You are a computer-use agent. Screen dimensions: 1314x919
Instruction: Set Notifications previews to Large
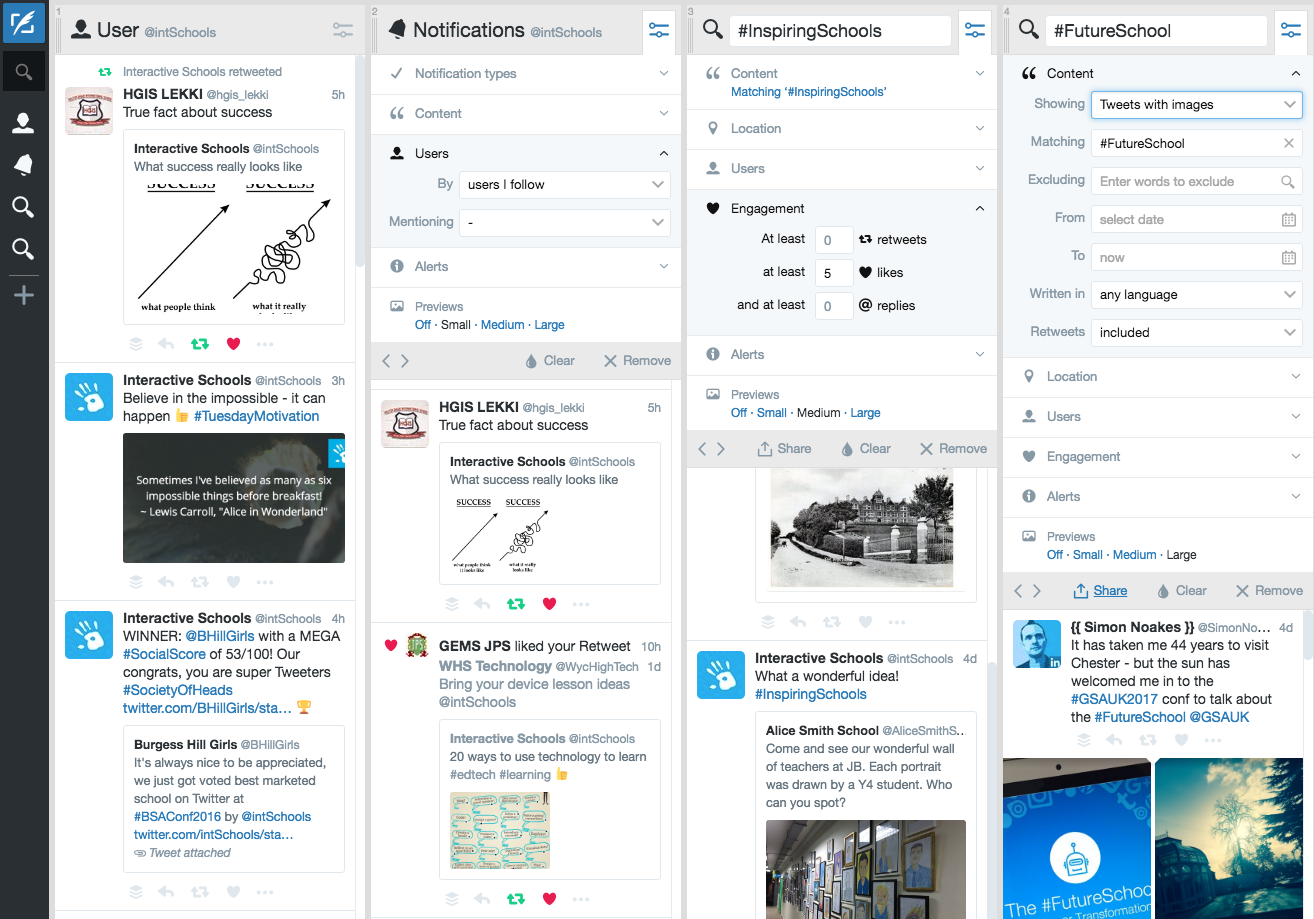[x=549, y=325]
